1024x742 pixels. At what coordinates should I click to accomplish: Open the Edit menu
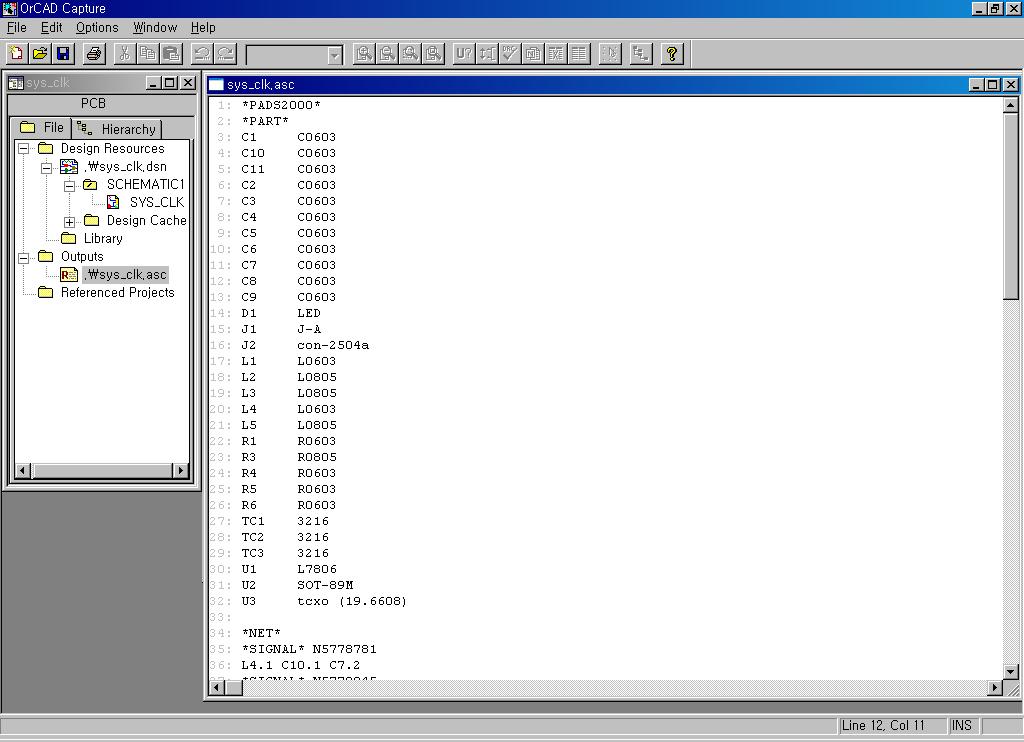click(x=52, y=27)
